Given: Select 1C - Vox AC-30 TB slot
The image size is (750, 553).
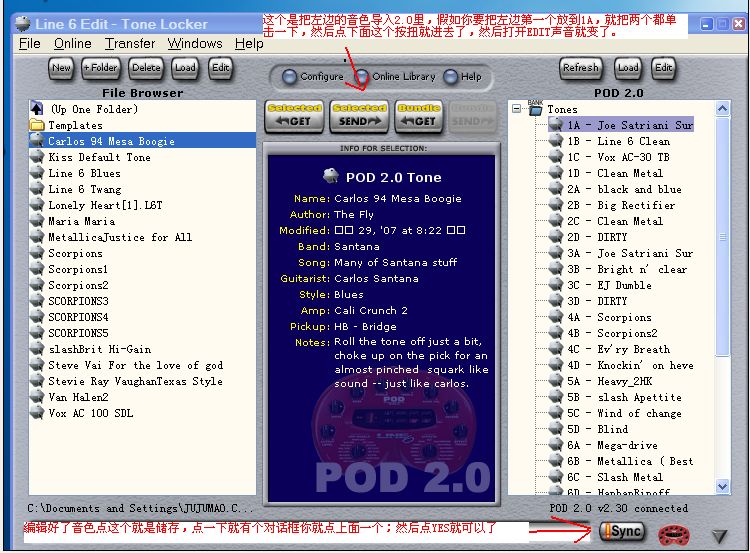Looking at the screenshot, I should [x=618, y=157].
